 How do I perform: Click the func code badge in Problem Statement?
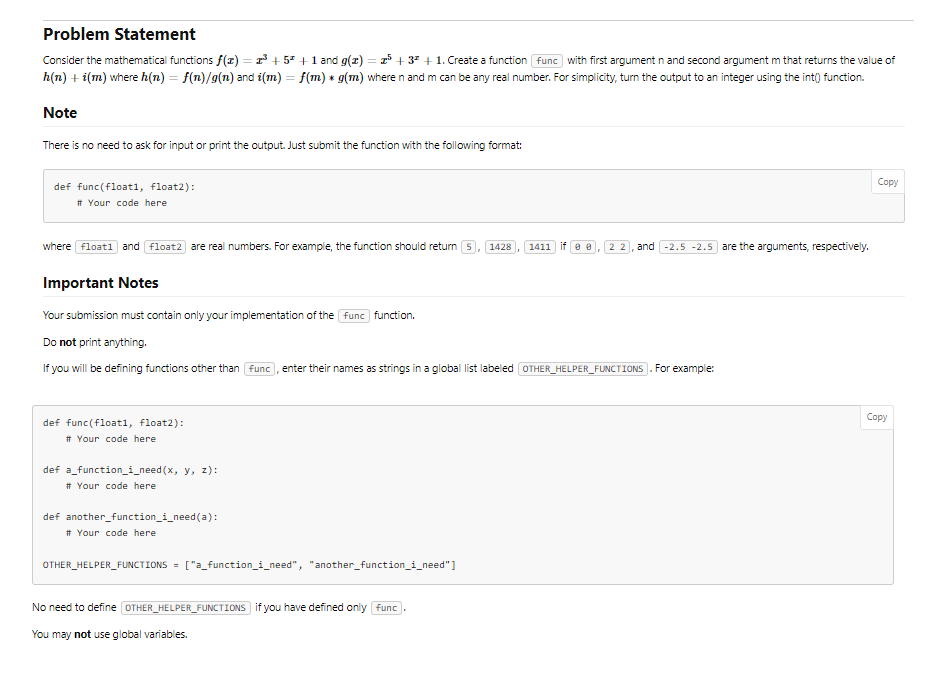pos(546,60)
